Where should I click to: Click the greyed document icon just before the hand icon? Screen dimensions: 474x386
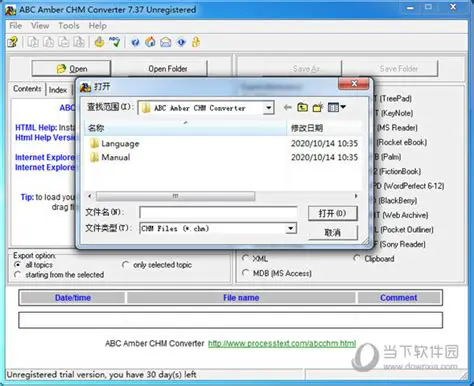tap(79, 42)
